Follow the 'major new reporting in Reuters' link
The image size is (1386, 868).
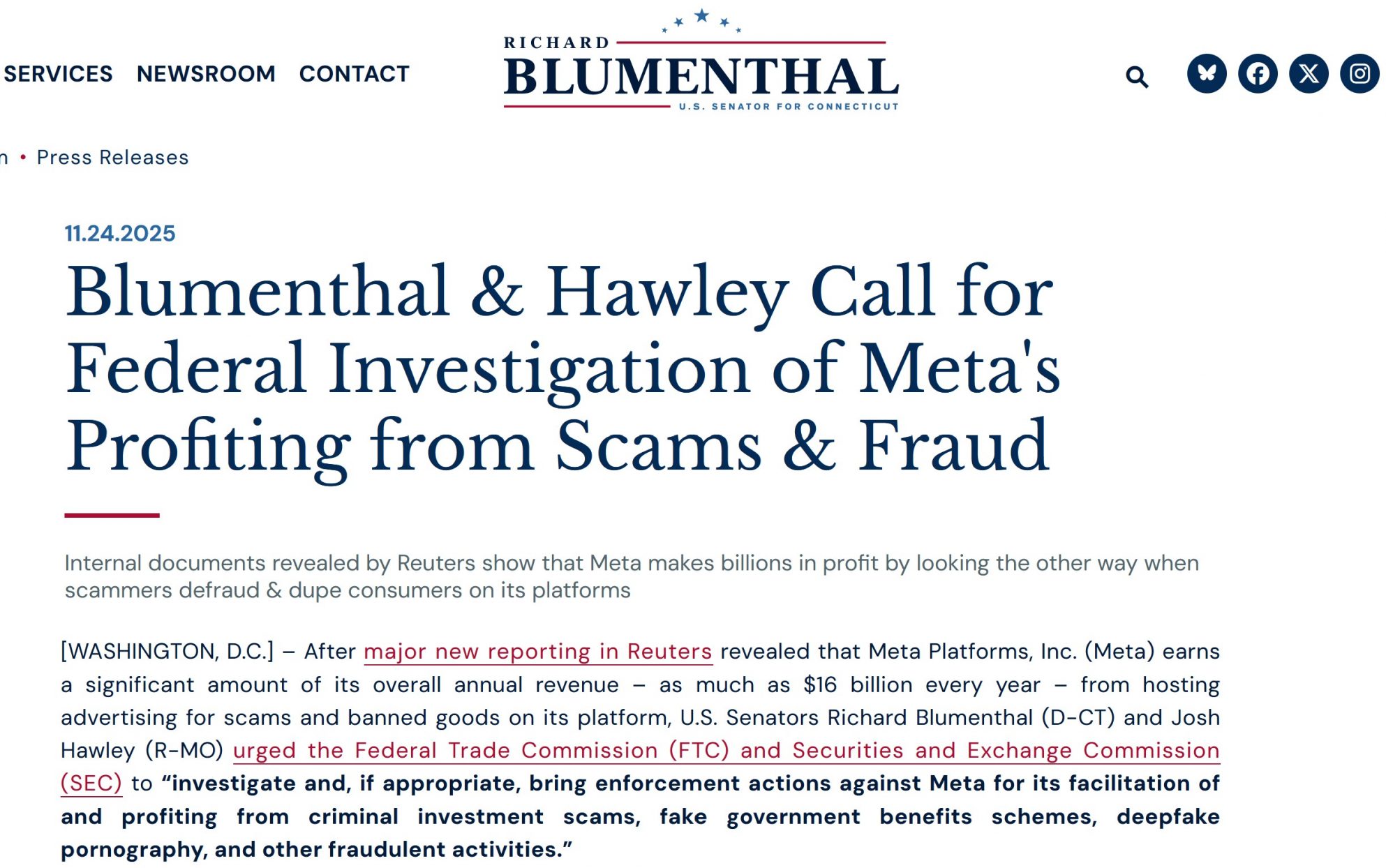click(x=537, y=652)
